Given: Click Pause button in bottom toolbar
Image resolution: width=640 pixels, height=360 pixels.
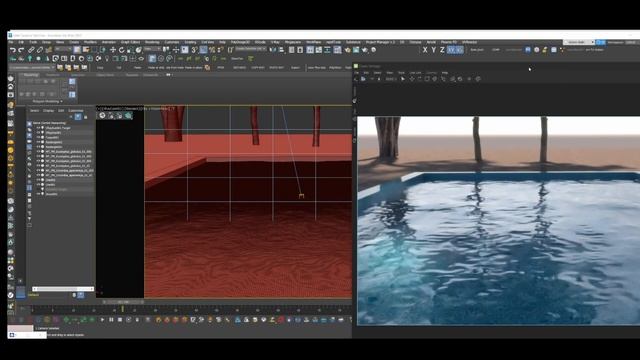Looking at the screenshot, I should [x=111, y=320].
